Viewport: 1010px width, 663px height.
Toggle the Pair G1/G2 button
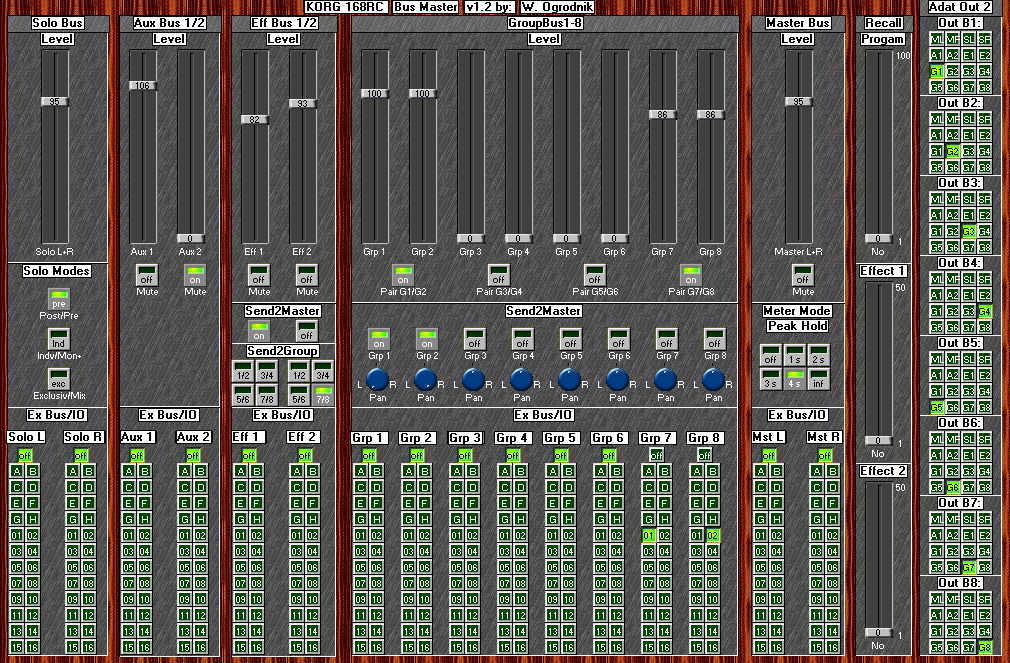pos(403,275)
